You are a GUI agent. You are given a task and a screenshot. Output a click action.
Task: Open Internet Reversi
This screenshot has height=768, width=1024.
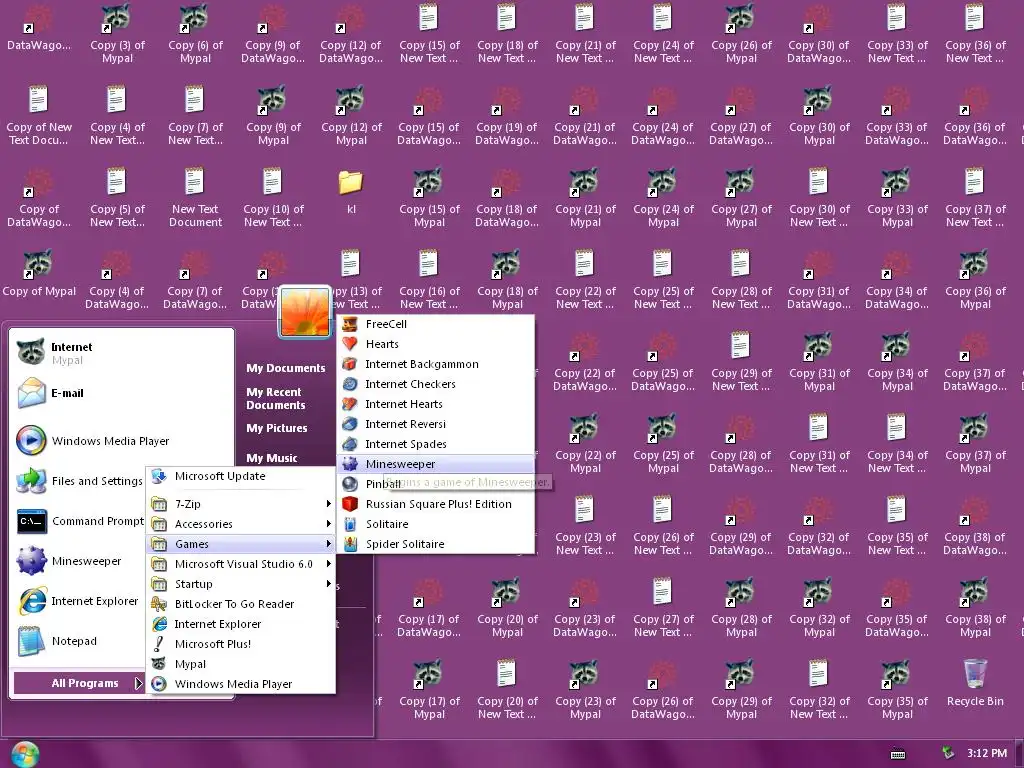(436, 424)
